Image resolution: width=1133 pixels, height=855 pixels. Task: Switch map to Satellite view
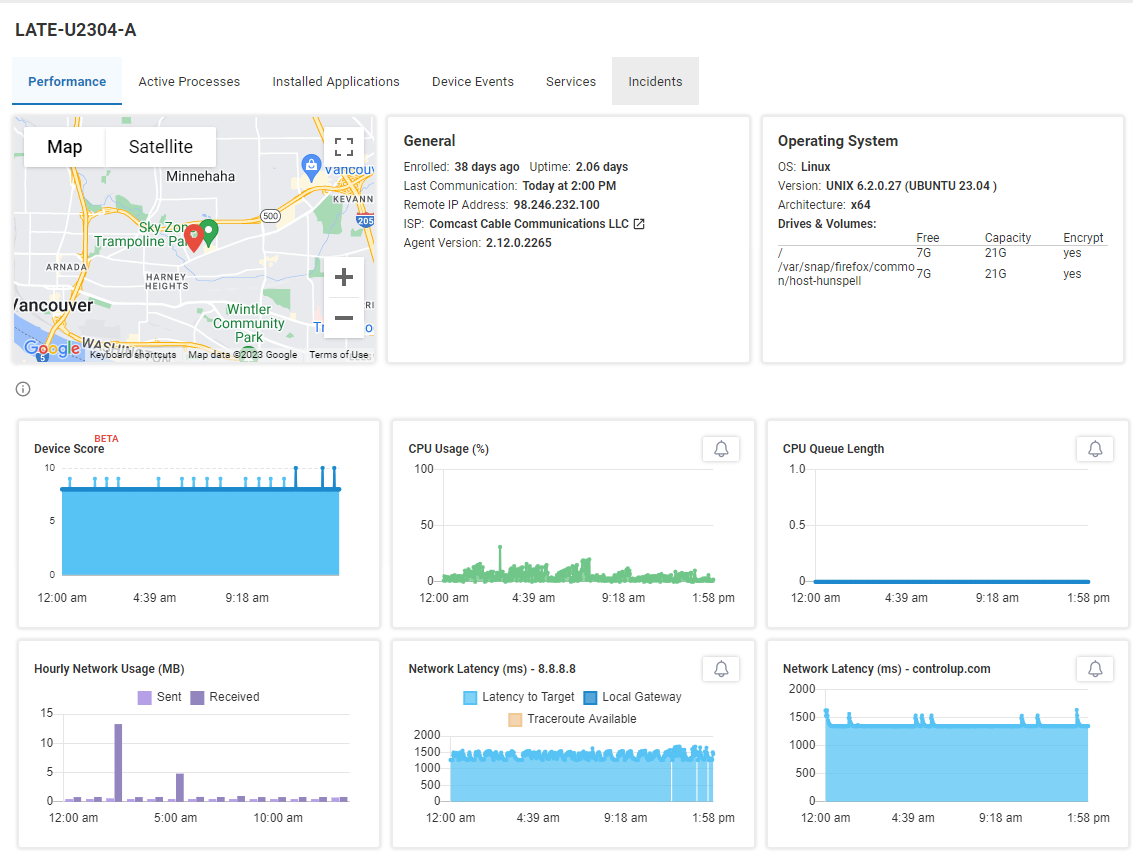pyautogui.click(x=161, y=147)
